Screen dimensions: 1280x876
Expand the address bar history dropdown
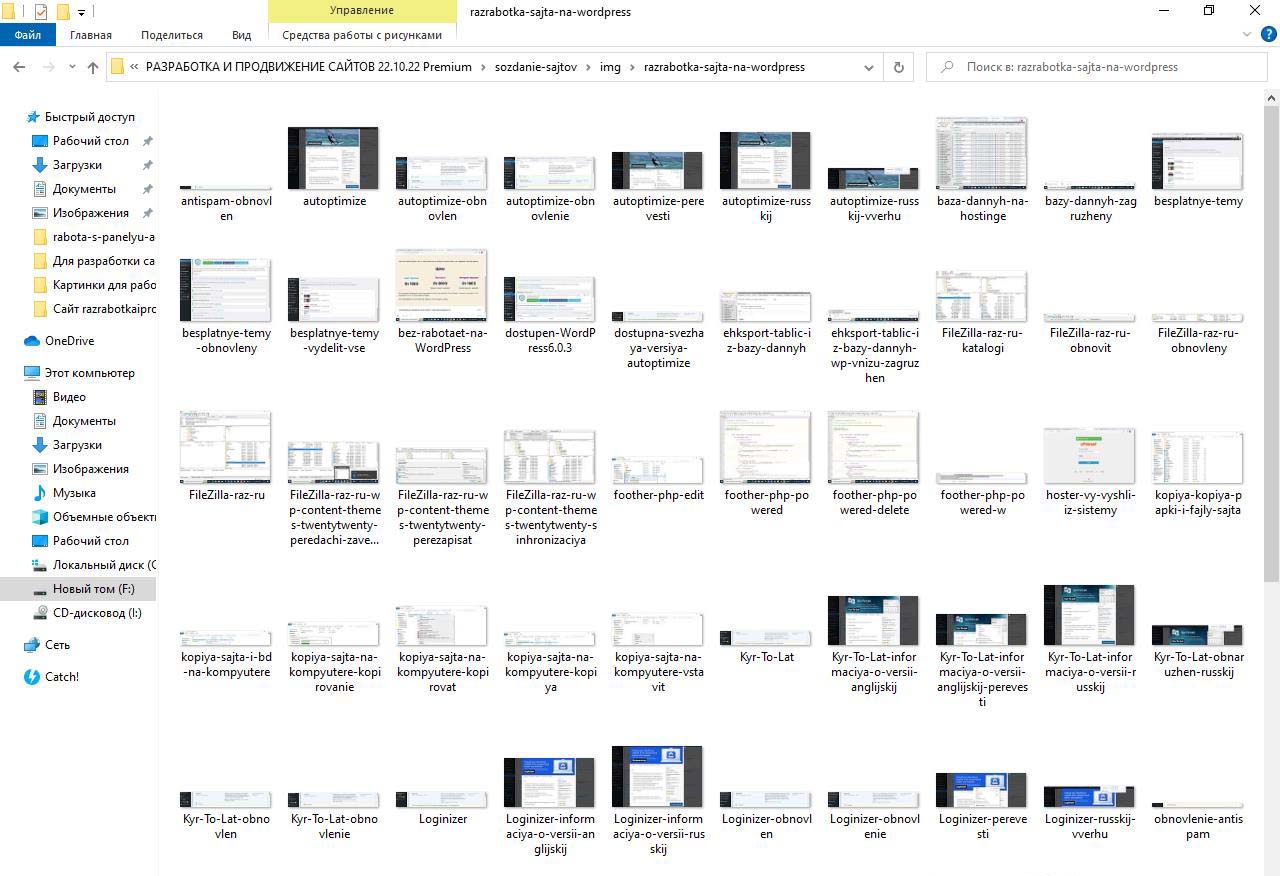click(869, 67)
